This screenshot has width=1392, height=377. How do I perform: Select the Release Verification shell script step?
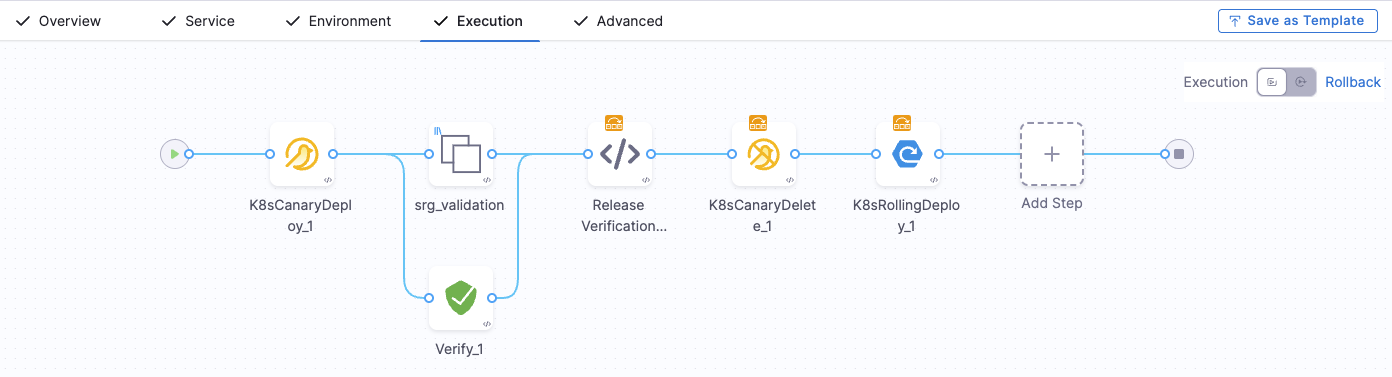pyautogui.click(x=619, y=154)
